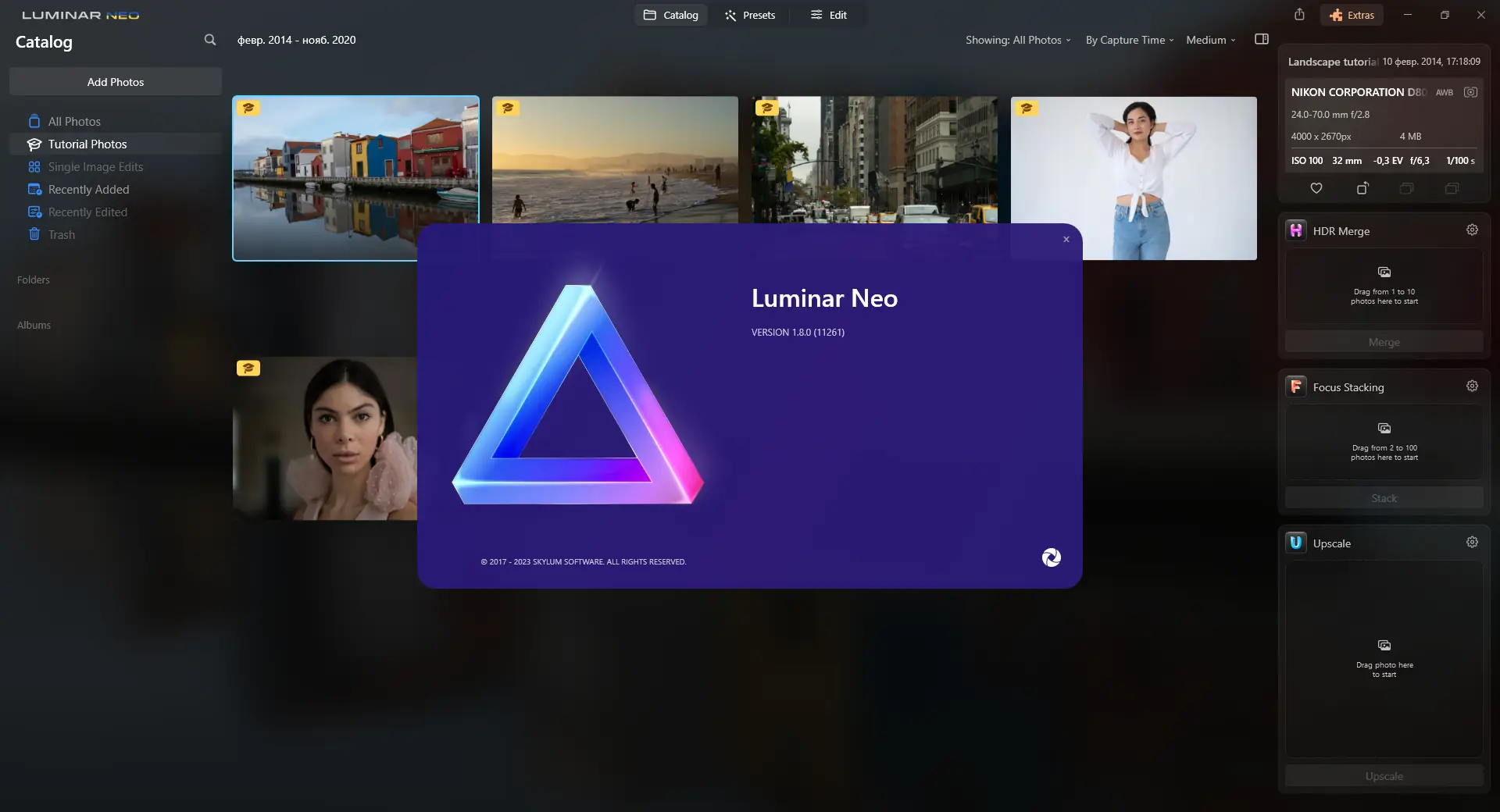Open Recently Added in the sidebar

coord(116,189)
